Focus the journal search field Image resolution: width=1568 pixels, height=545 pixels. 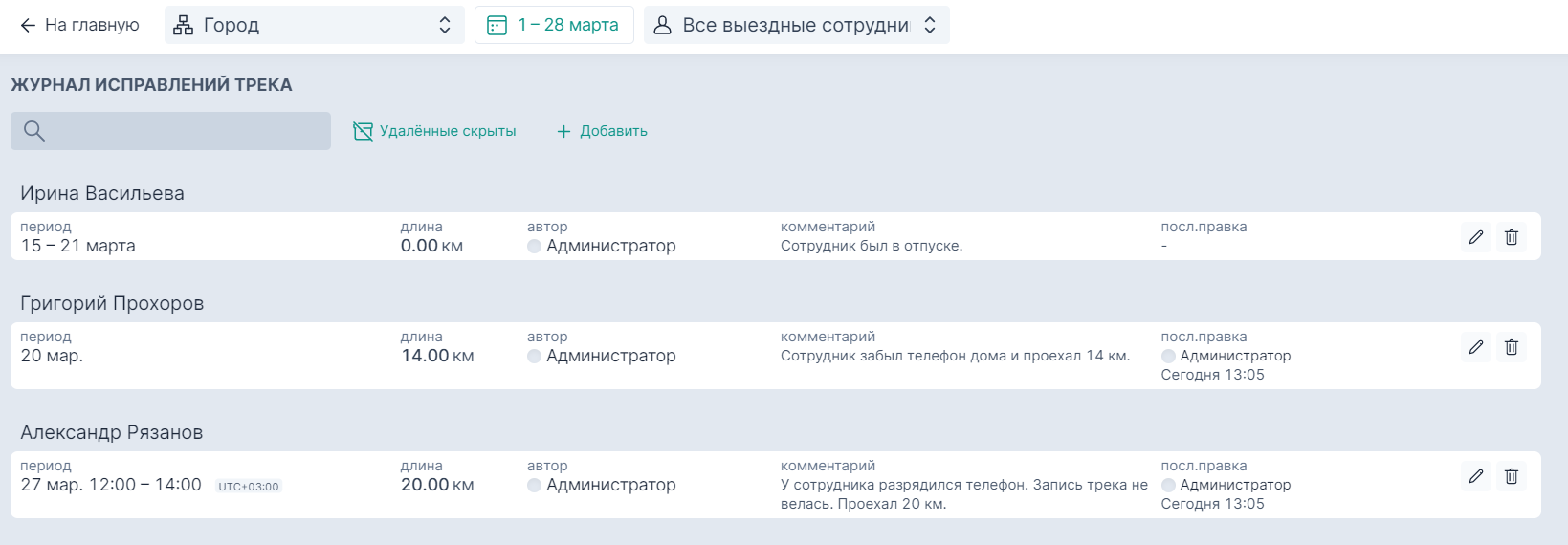[x=170, y=131]
